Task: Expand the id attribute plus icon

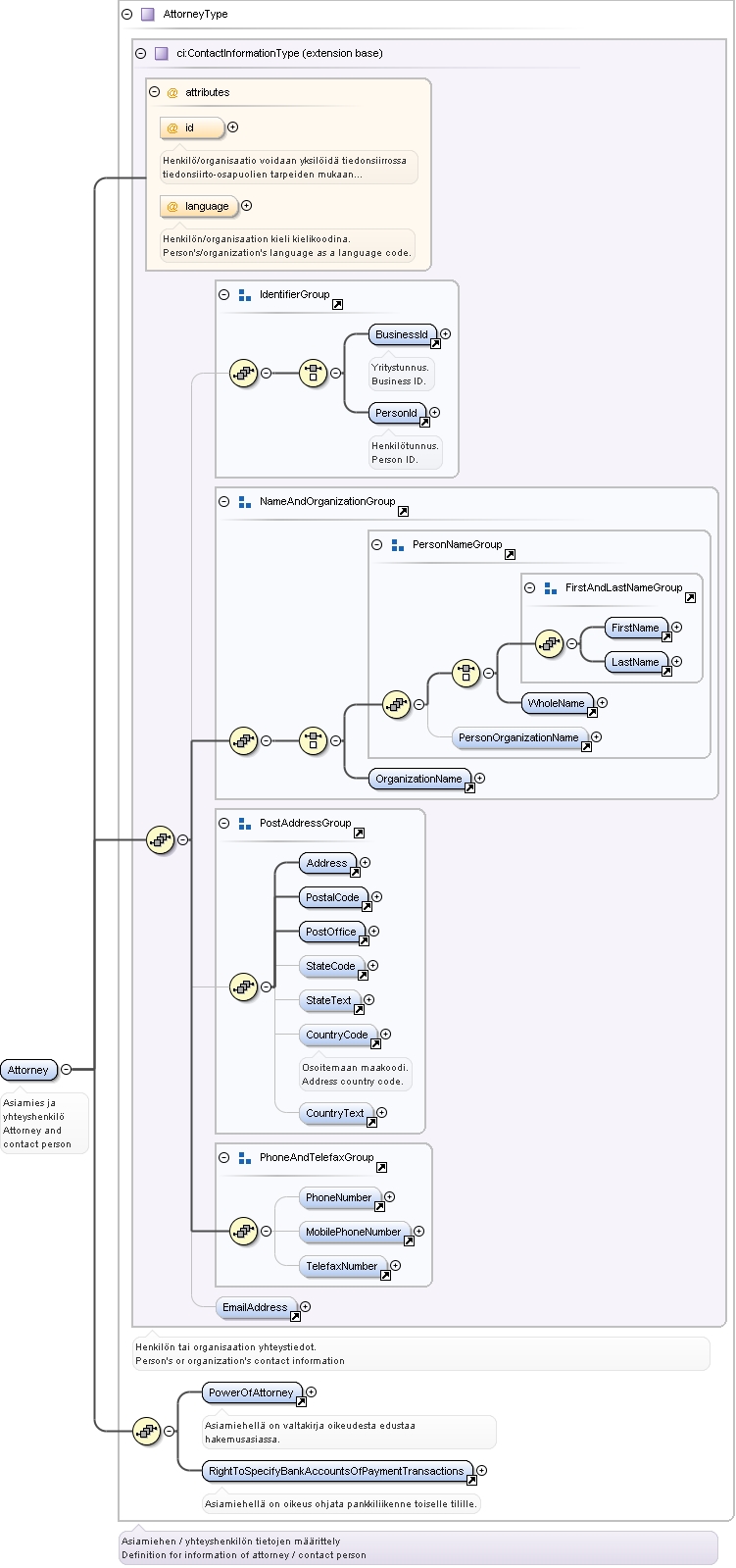Action: (x=232, y=126)
